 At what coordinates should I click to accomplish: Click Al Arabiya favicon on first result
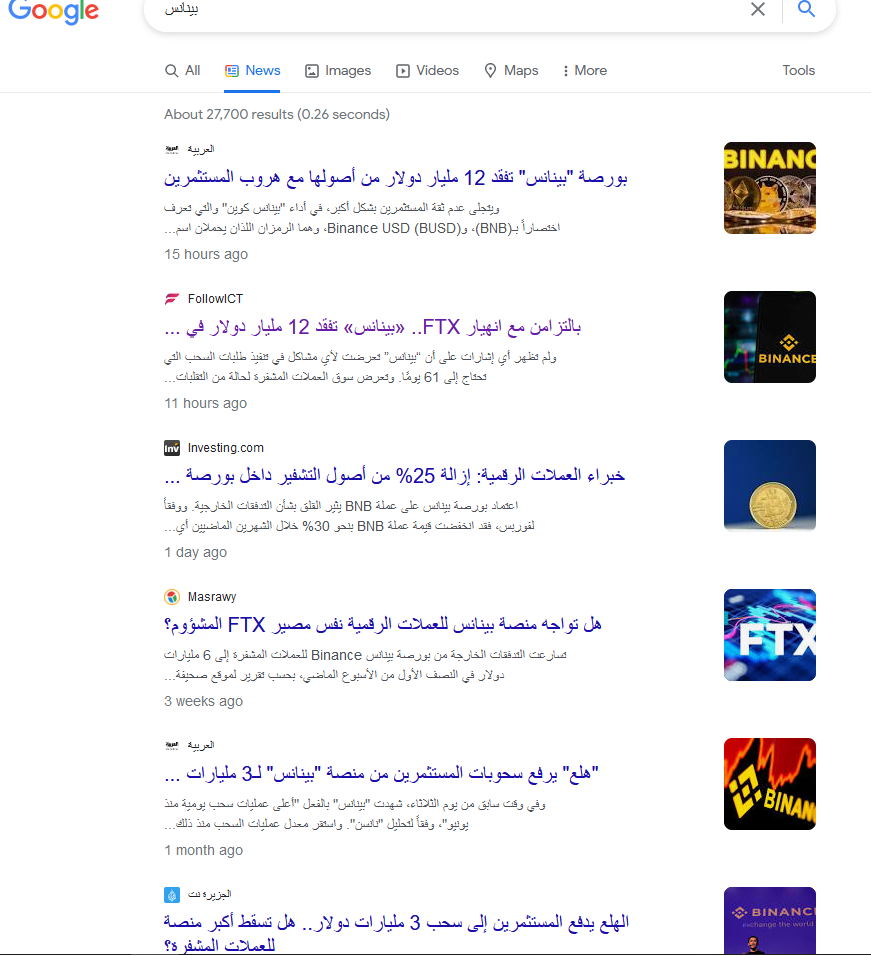pos(172,149)
